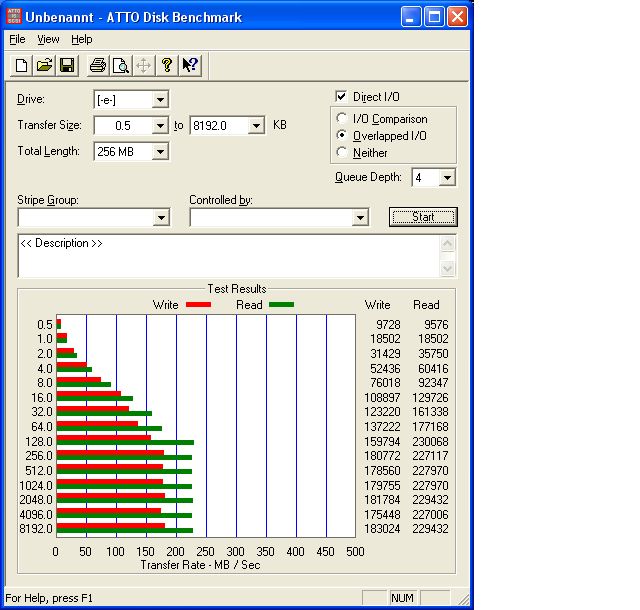Start the benchmark with the Start button
Viewport: 640px width, 610px height.
tap(423, 217)
